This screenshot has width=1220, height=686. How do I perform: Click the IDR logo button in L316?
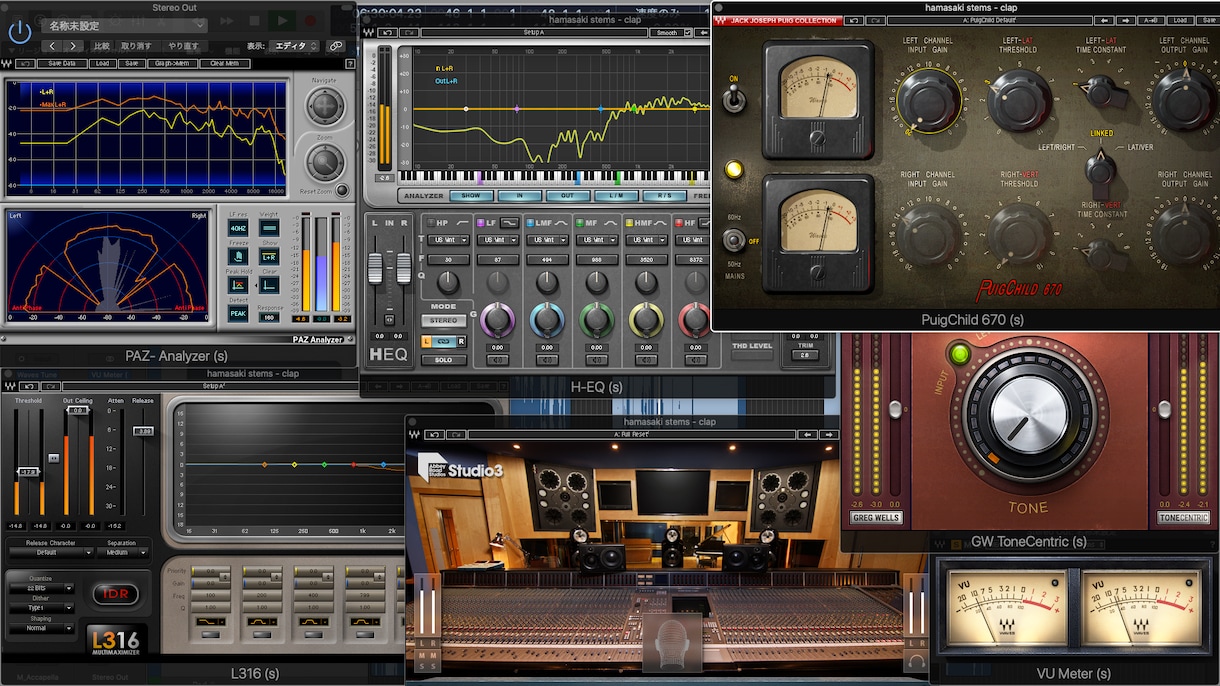coord(115,594)
